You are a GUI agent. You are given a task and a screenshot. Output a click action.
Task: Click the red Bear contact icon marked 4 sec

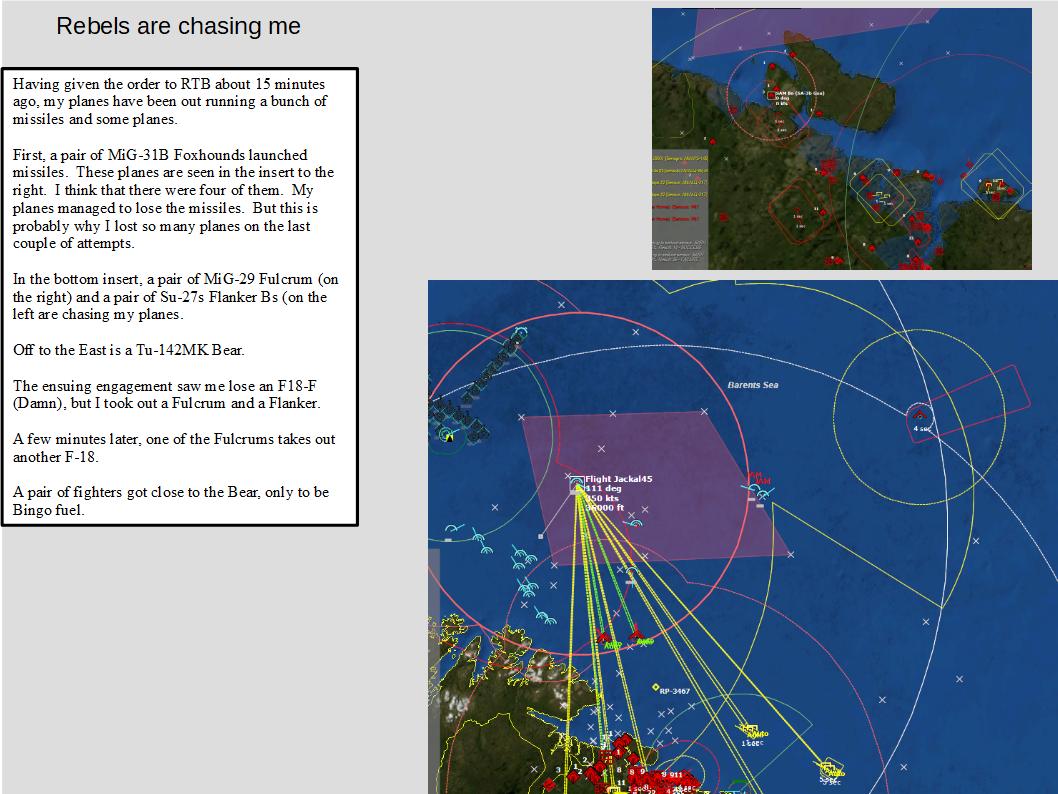click(919, 415)
